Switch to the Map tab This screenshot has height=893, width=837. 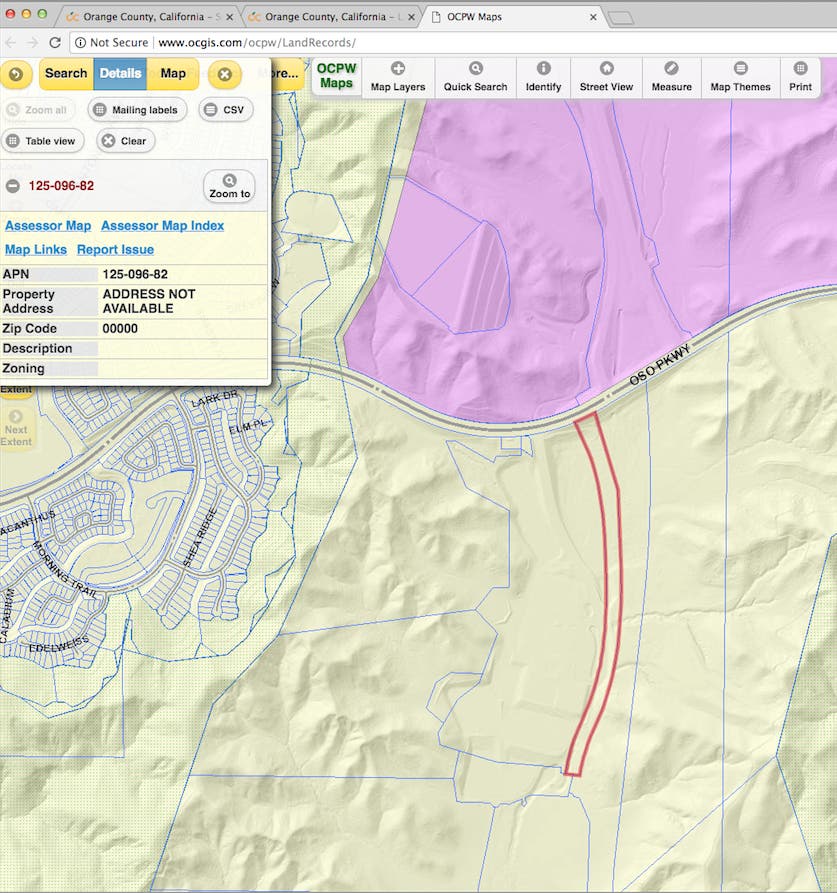pyautogui.click(x=173, y=73)
